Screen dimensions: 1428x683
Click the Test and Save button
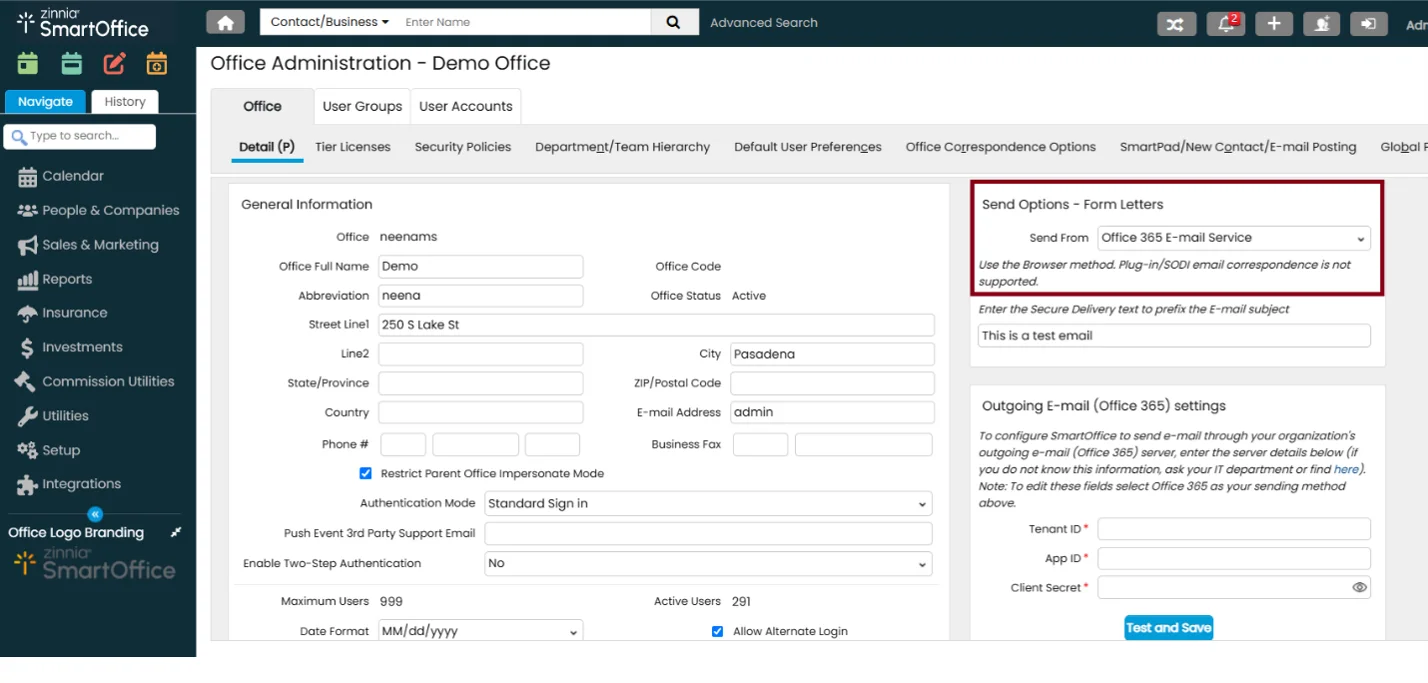pyautogui.click(x=1169, y=628)
